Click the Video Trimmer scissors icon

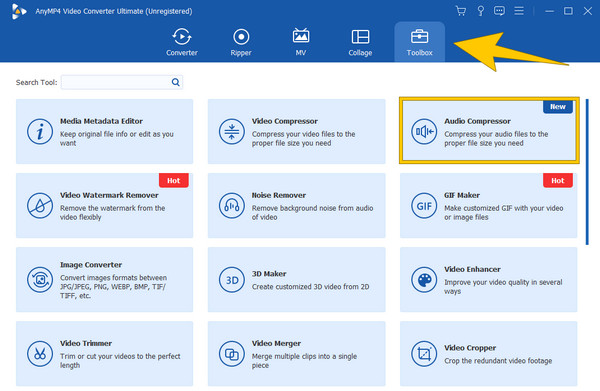40,354
